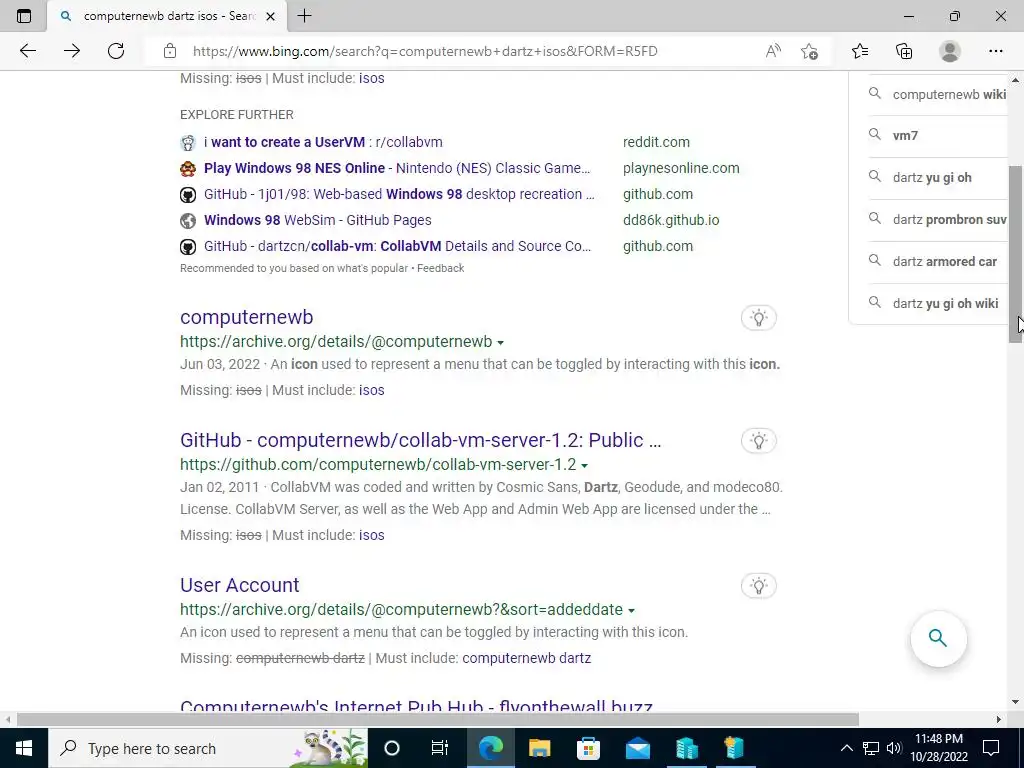This screenshot has height=768, width=1024.
Task: Open the browser profile avatar
Action: coord(950,51)
